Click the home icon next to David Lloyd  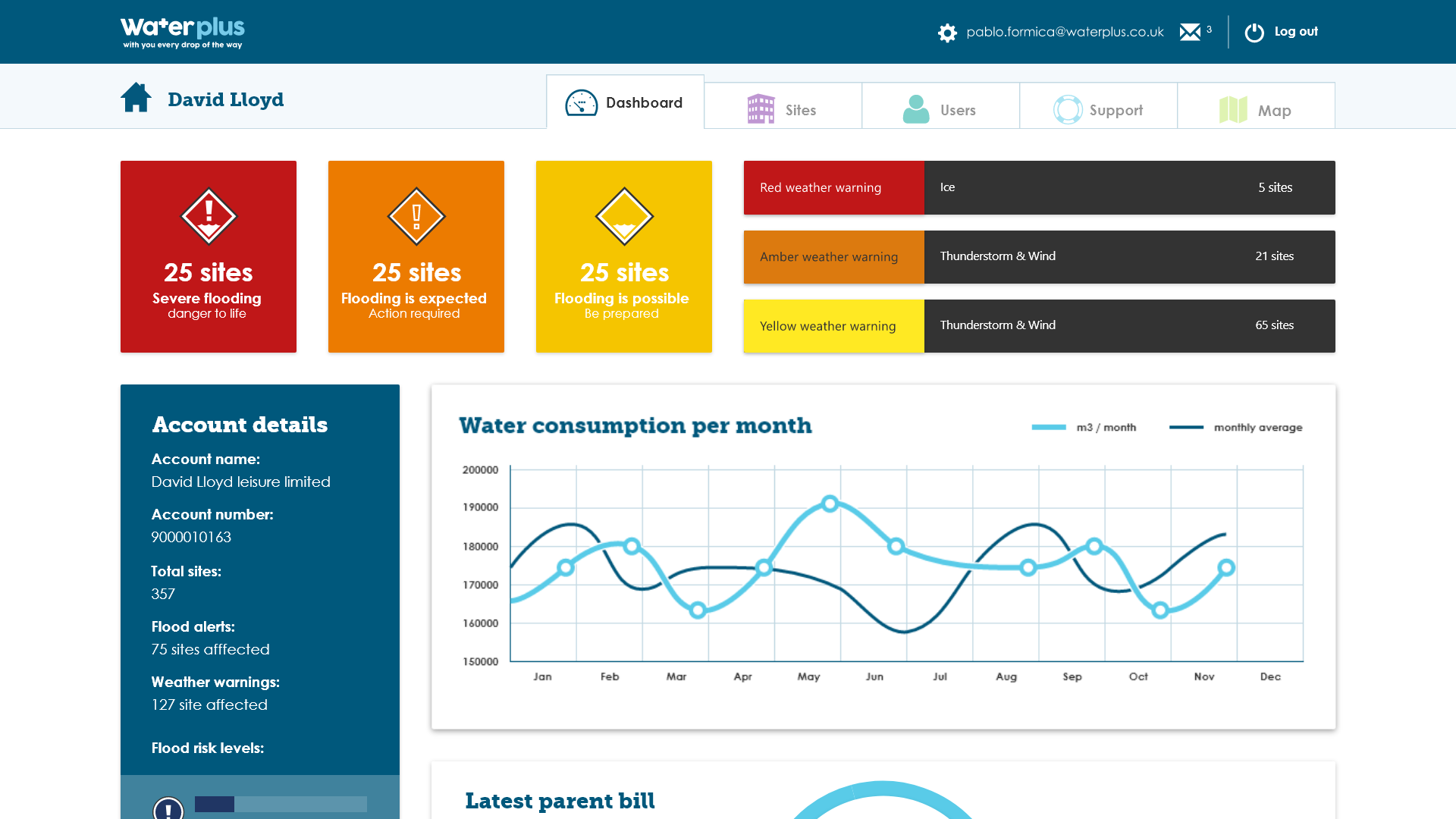point(136,97)
